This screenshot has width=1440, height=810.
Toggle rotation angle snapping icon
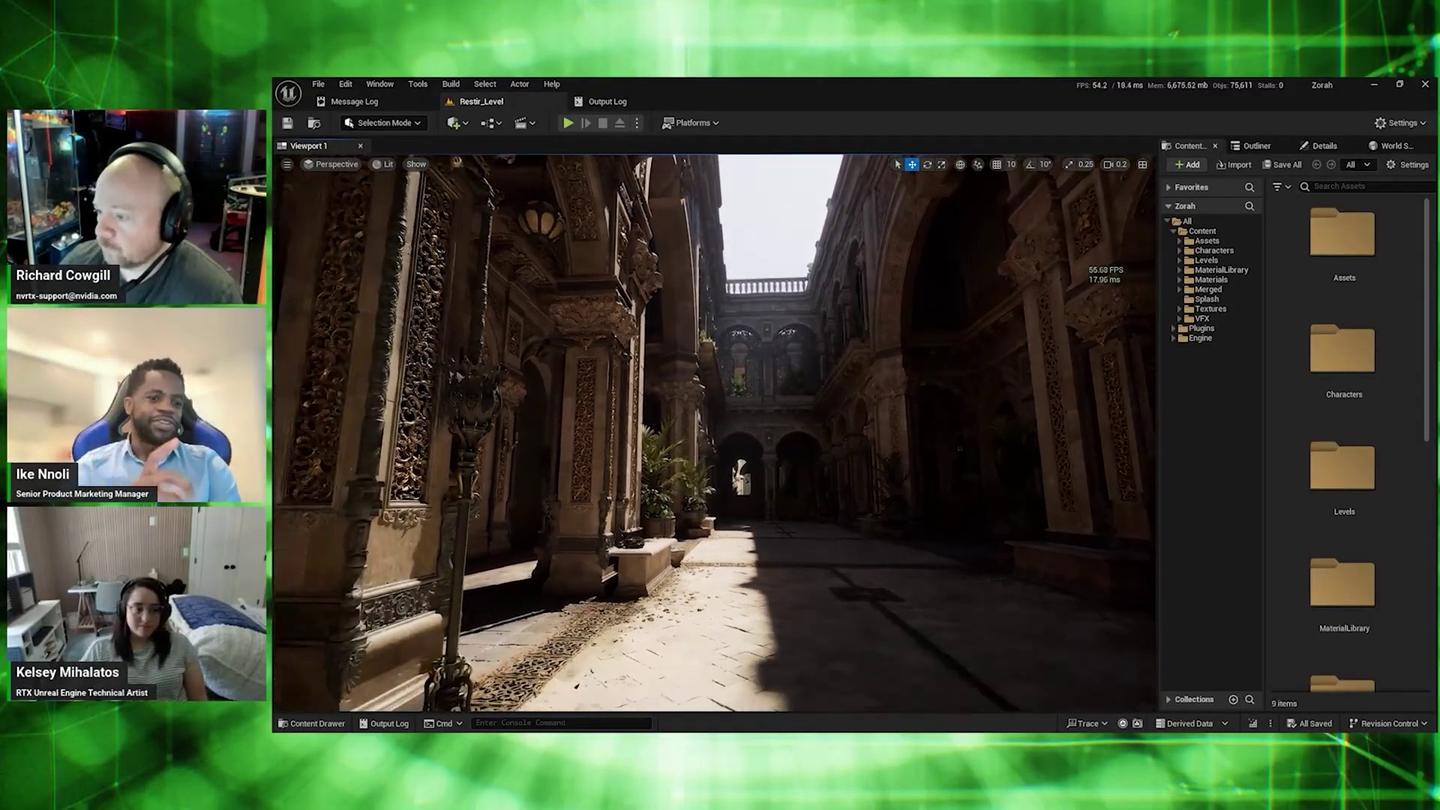(x=1030, y=164)
